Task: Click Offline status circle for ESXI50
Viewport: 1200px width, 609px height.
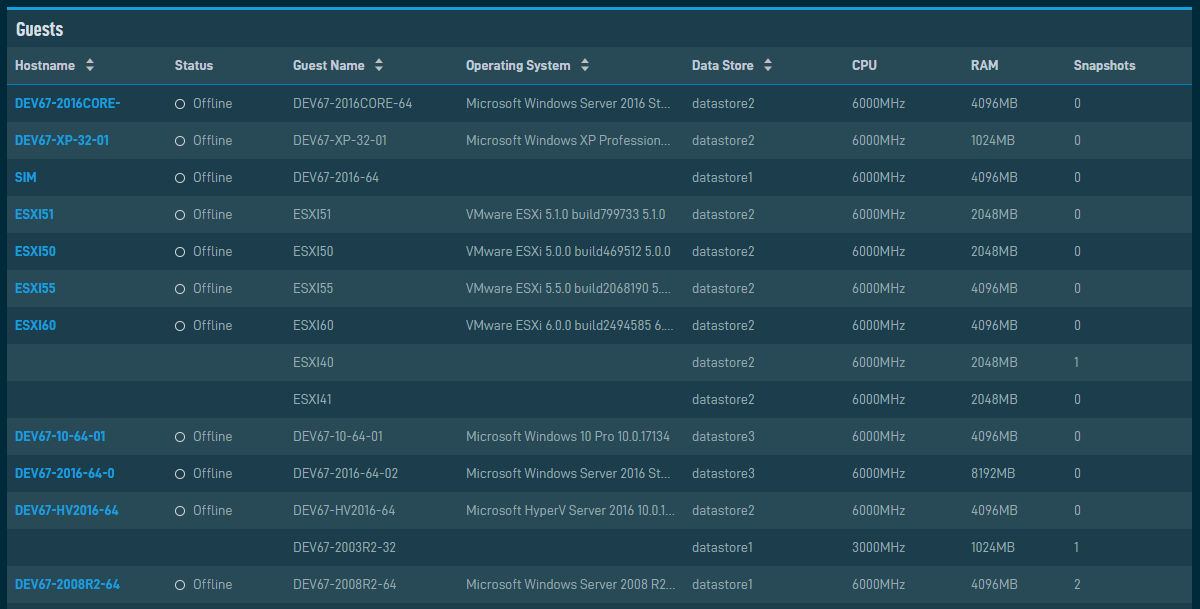Action: (x=180, y=252)
